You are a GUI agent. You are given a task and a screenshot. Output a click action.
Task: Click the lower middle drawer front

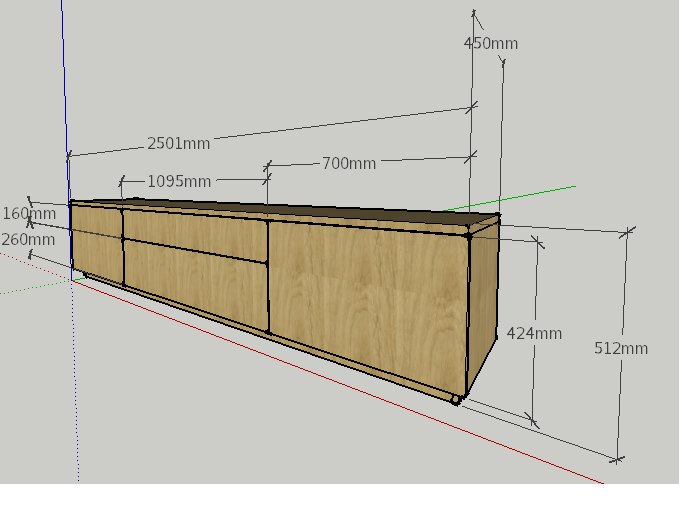click(x=196, y=283)
